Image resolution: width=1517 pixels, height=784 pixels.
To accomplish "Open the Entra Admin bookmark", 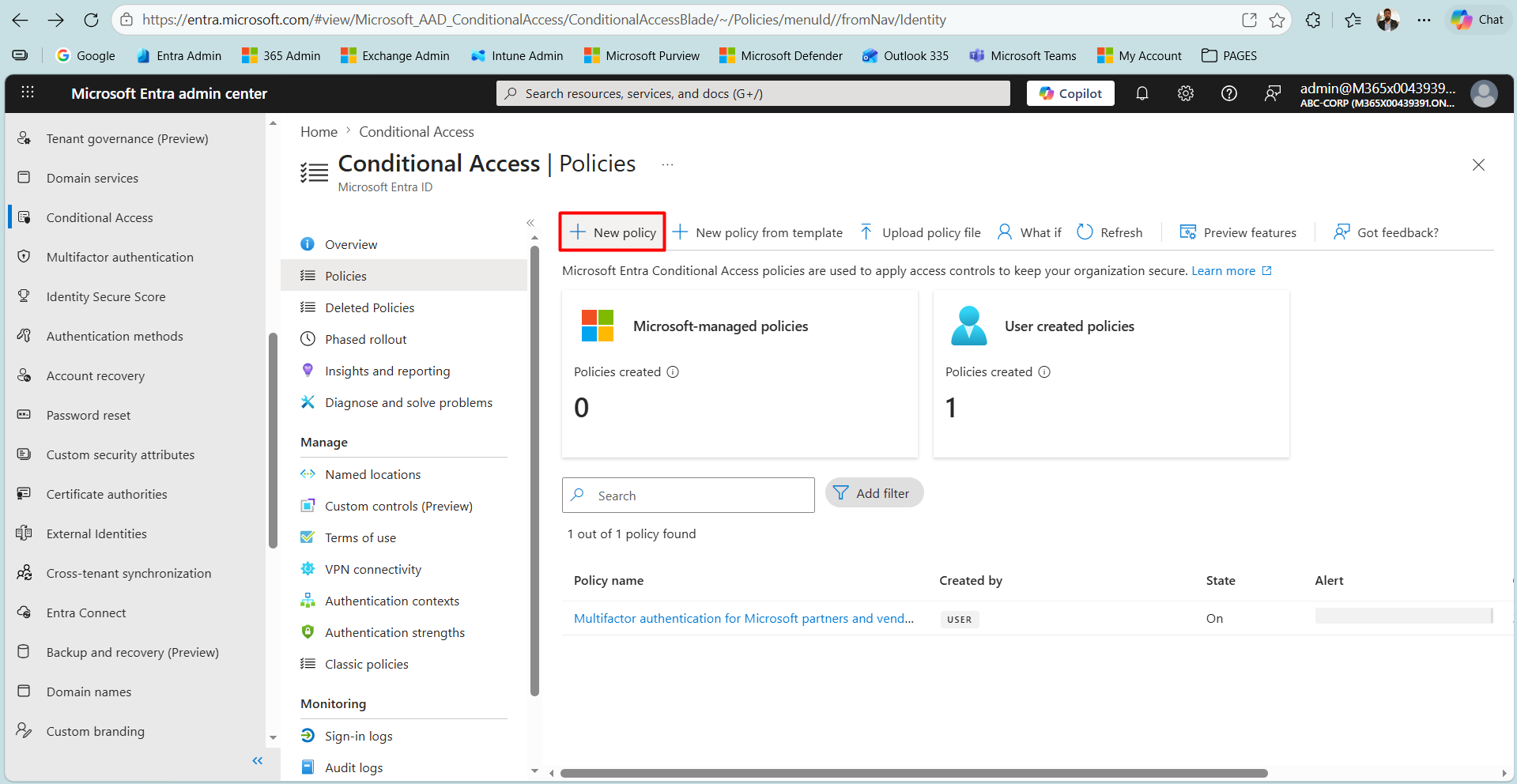I will tap(179, 55).
